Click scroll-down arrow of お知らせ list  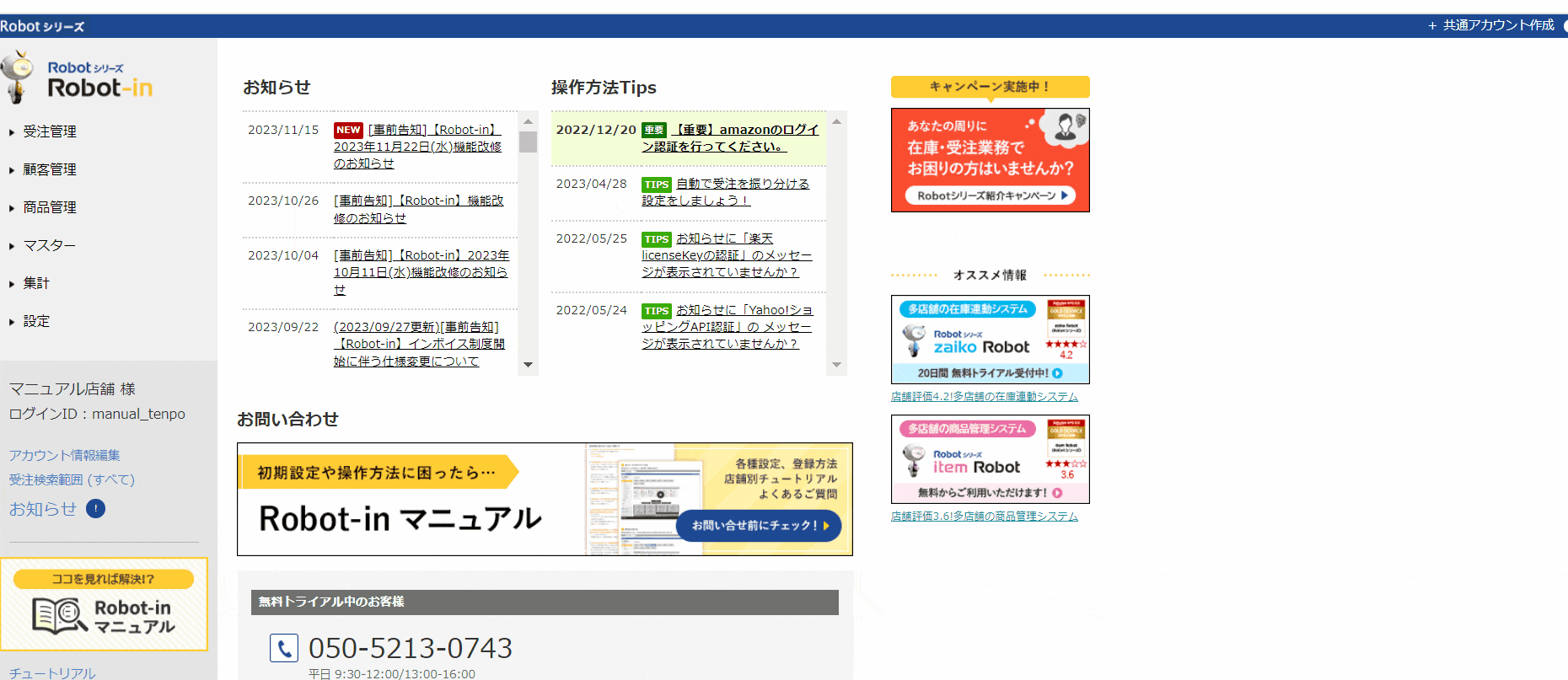529,365
